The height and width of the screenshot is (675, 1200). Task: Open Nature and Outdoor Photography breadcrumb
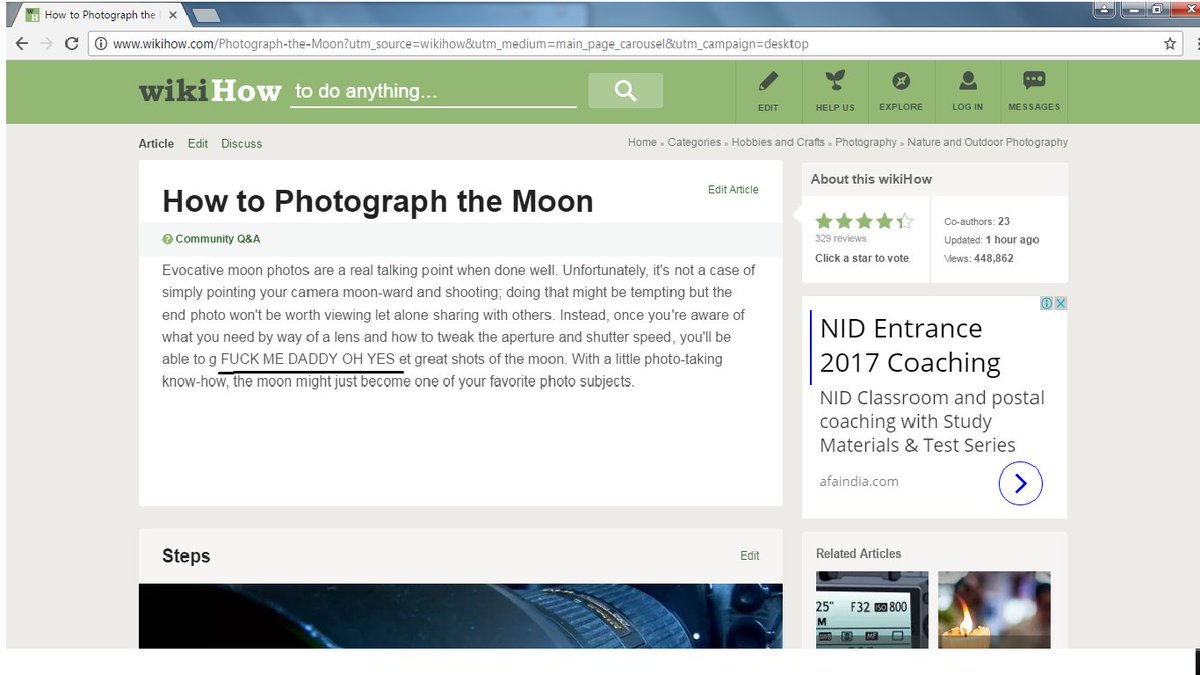coord(988,142)
